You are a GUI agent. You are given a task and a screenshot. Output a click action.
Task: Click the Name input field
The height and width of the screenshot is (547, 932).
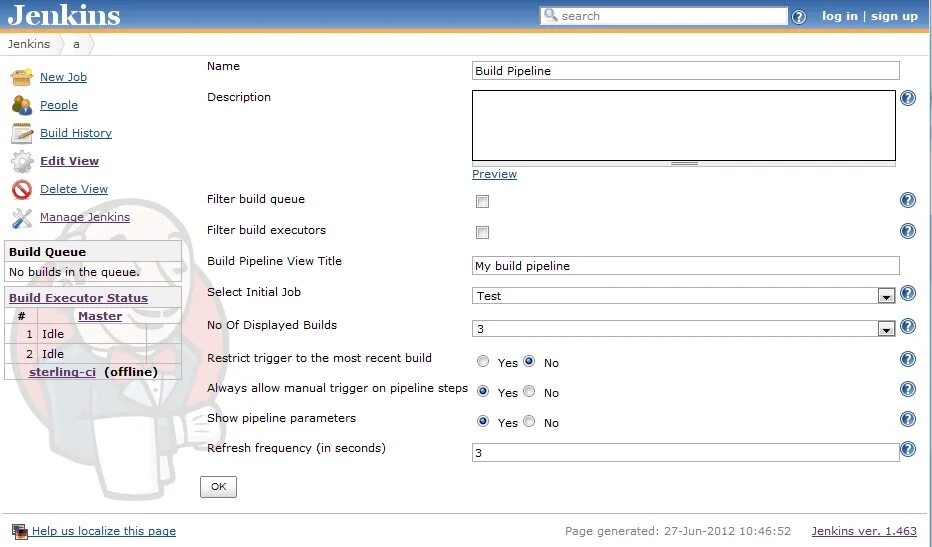(x=685, y=71)
